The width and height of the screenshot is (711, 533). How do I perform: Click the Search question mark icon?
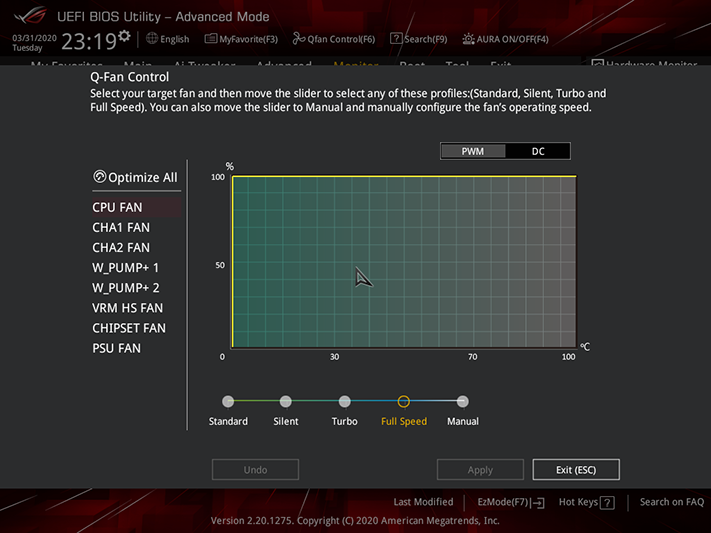[396, 39]
